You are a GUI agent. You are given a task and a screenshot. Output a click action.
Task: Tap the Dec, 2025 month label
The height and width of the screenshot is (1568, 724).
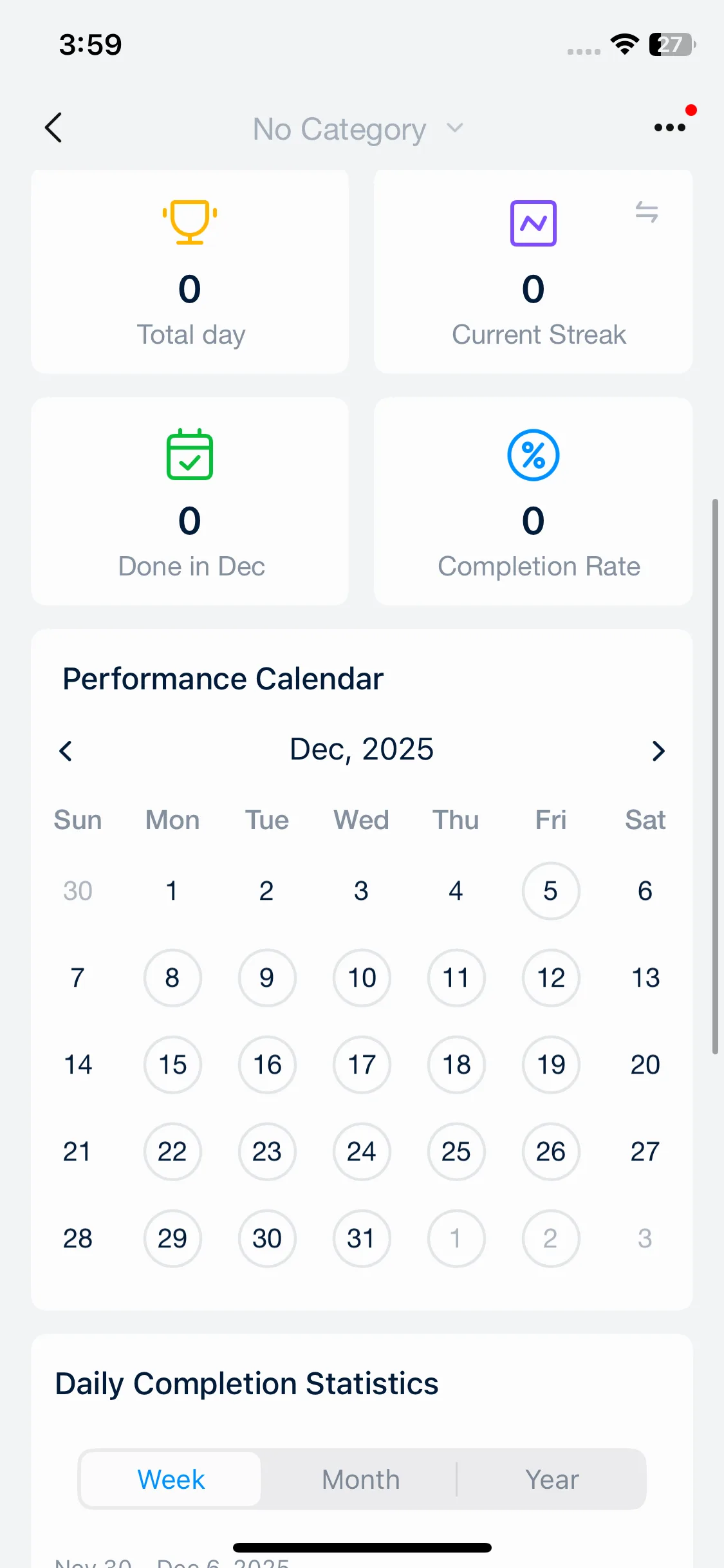pyautogui.click(x=362, y=749)
